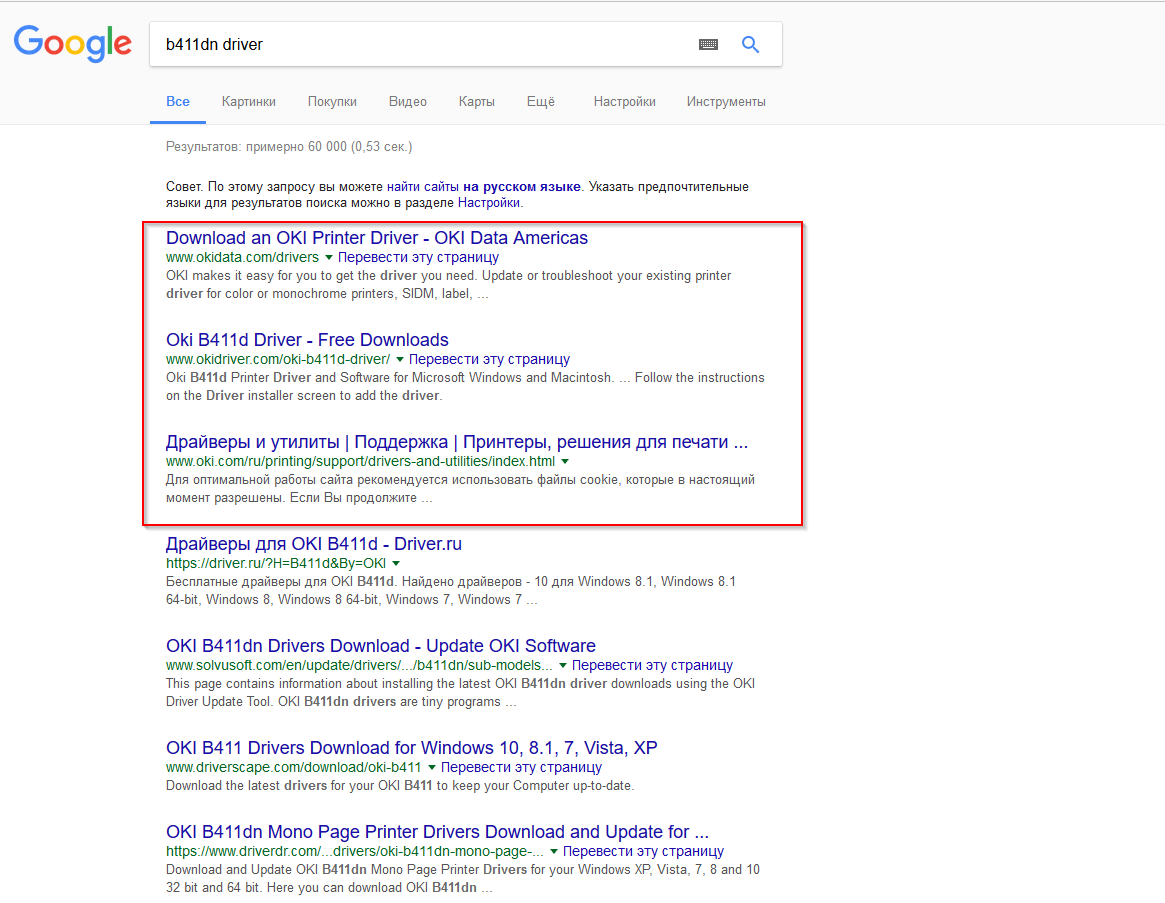The height and width of the screenshot is (903, 1165).
Task: Open 'Oki B411d Driver - Free Downloads' result
Action: click(307, 340)
